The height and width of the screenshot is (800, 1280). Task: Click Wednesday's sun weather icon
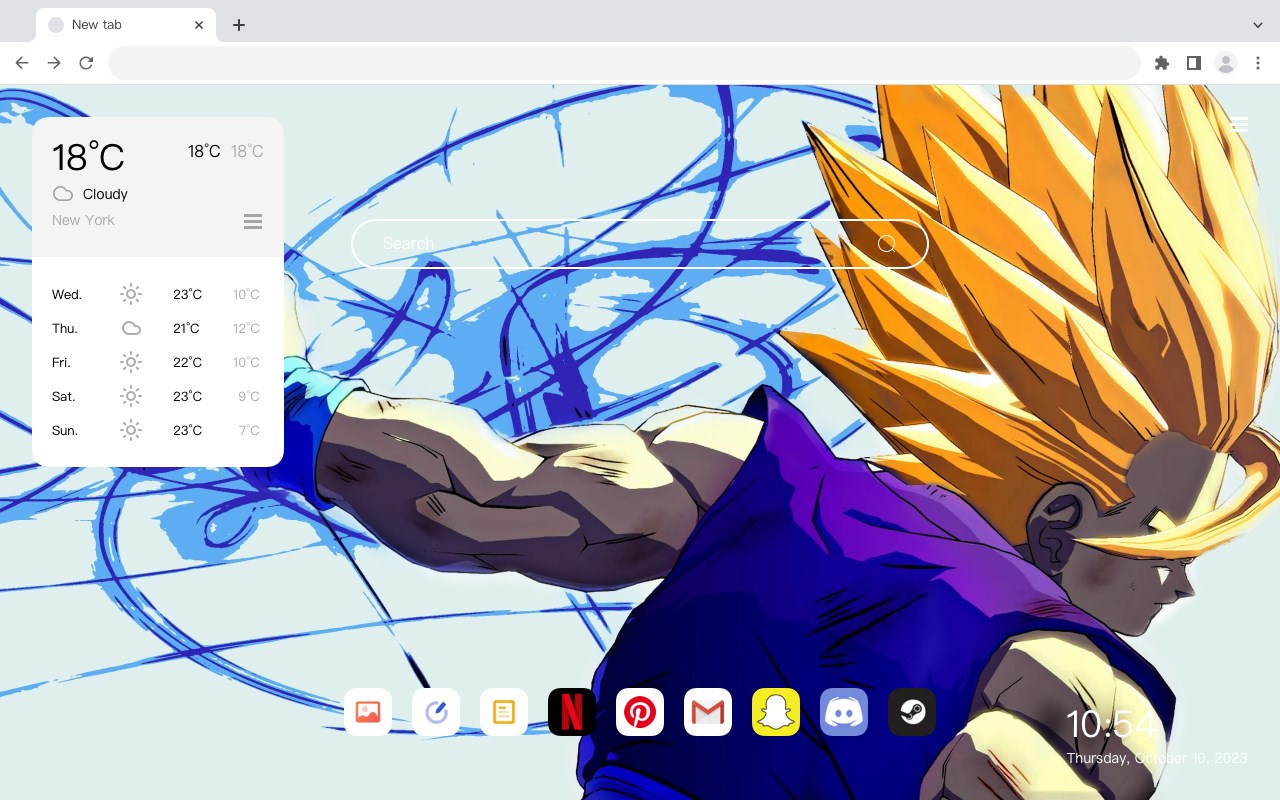click(131, 294)
